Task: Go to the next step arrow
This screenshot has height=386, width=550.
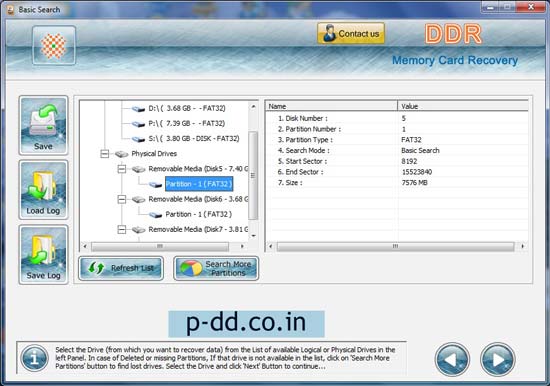Action: coord(497,359)
